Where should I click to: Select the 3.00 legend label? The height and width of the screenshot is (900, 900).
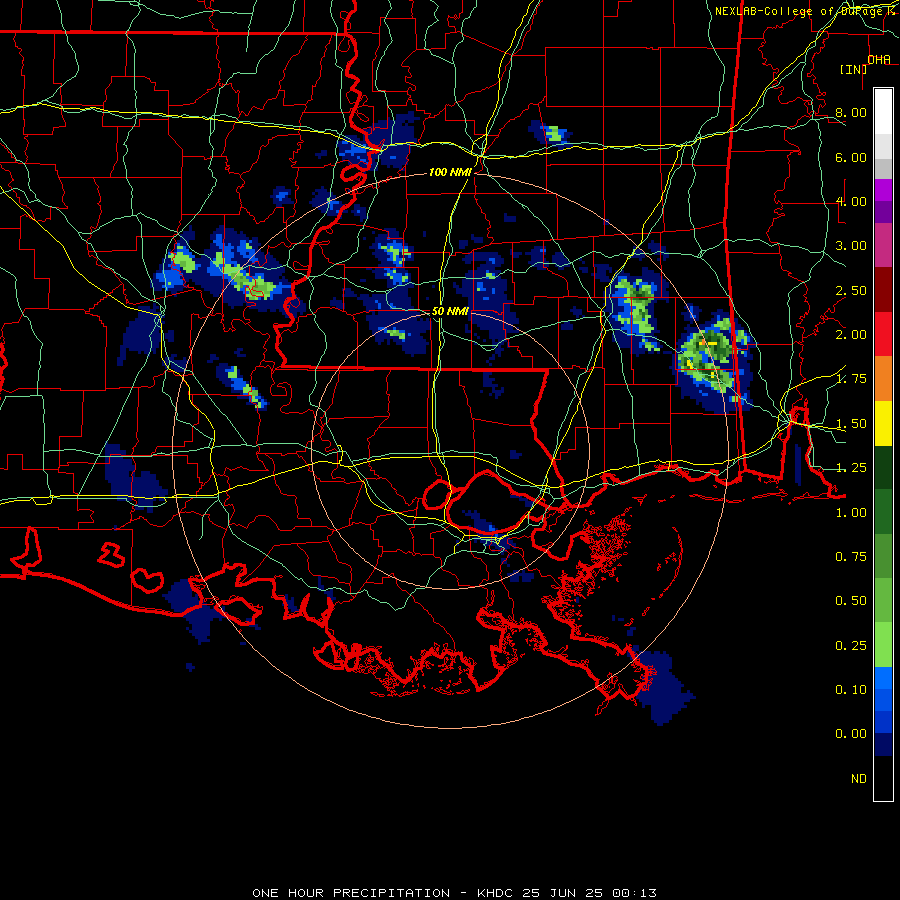(851, 246)
